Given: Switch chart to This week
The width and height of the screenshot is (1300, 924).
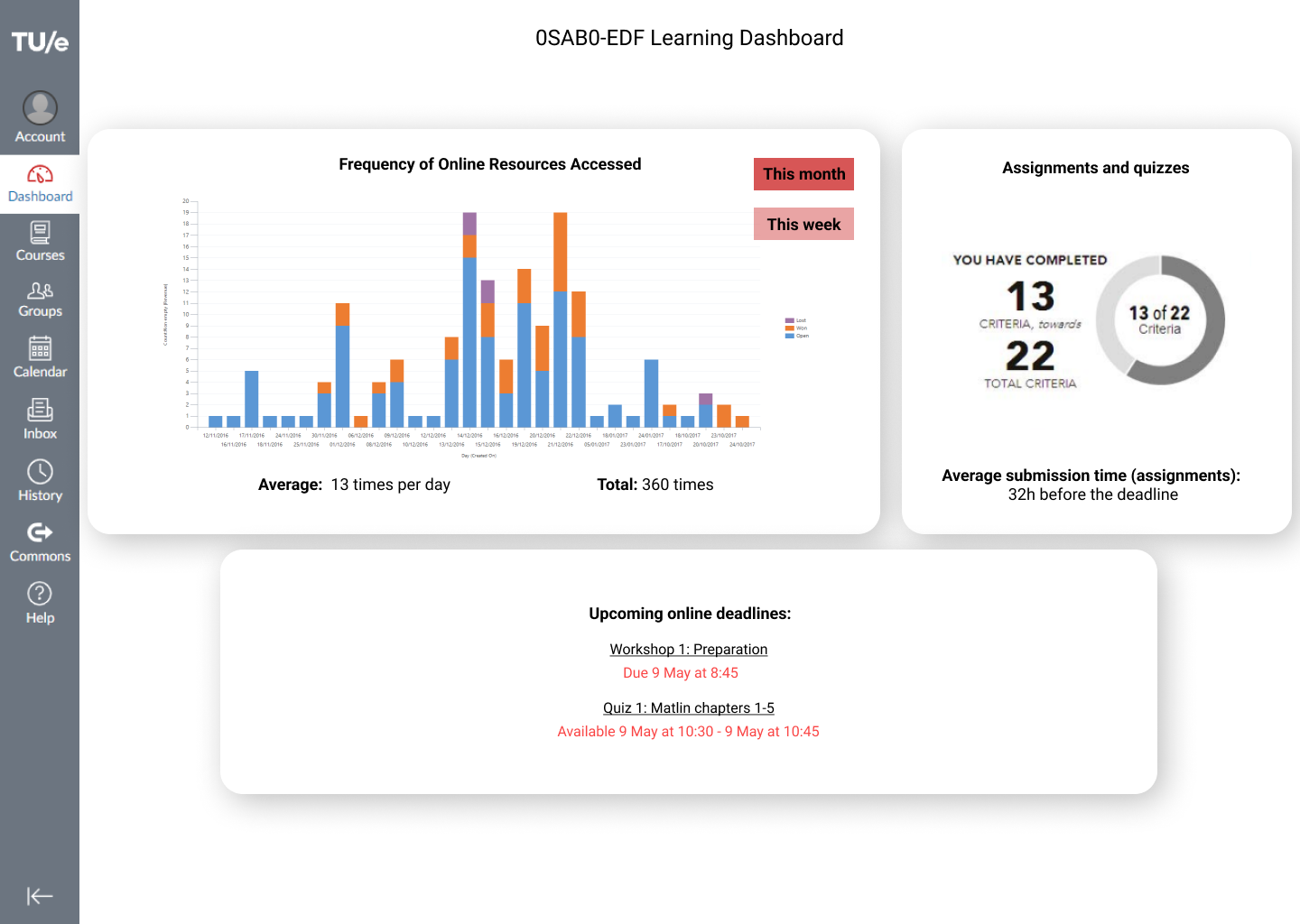Looking at the screenshot, I should point(803,225).
